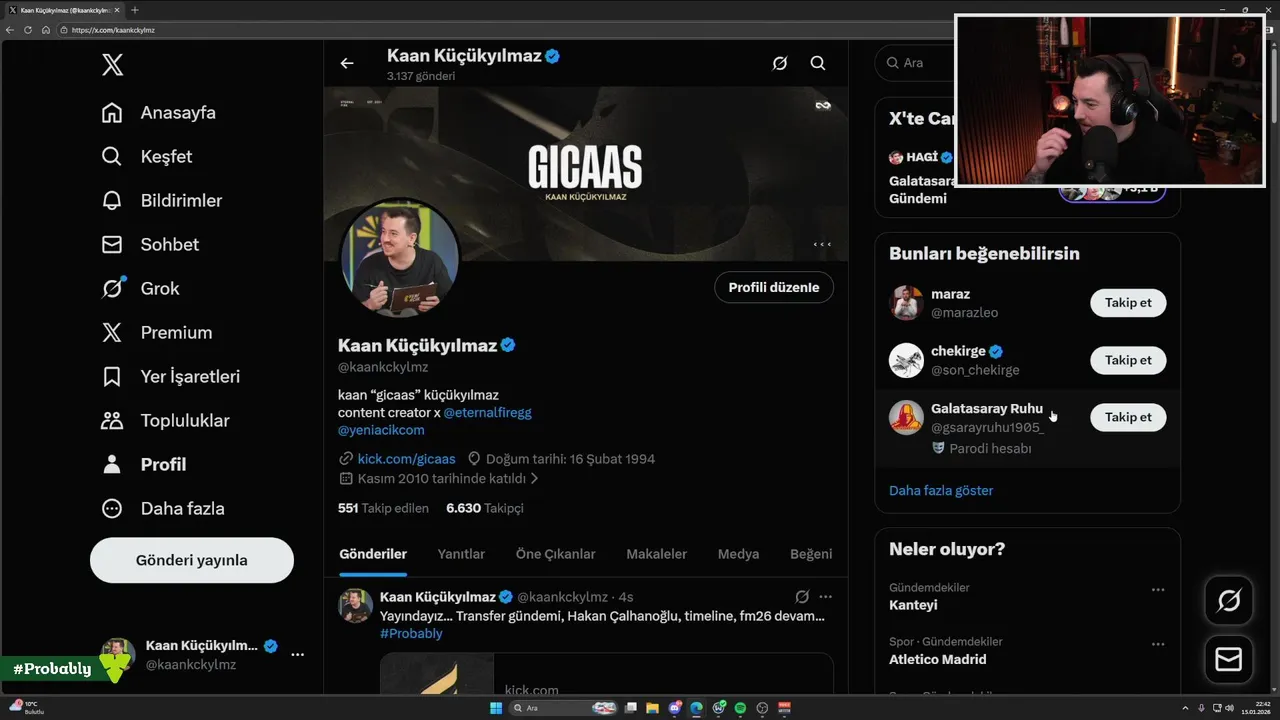Open Spotify from the taskbar

click(x=740, y=708)
